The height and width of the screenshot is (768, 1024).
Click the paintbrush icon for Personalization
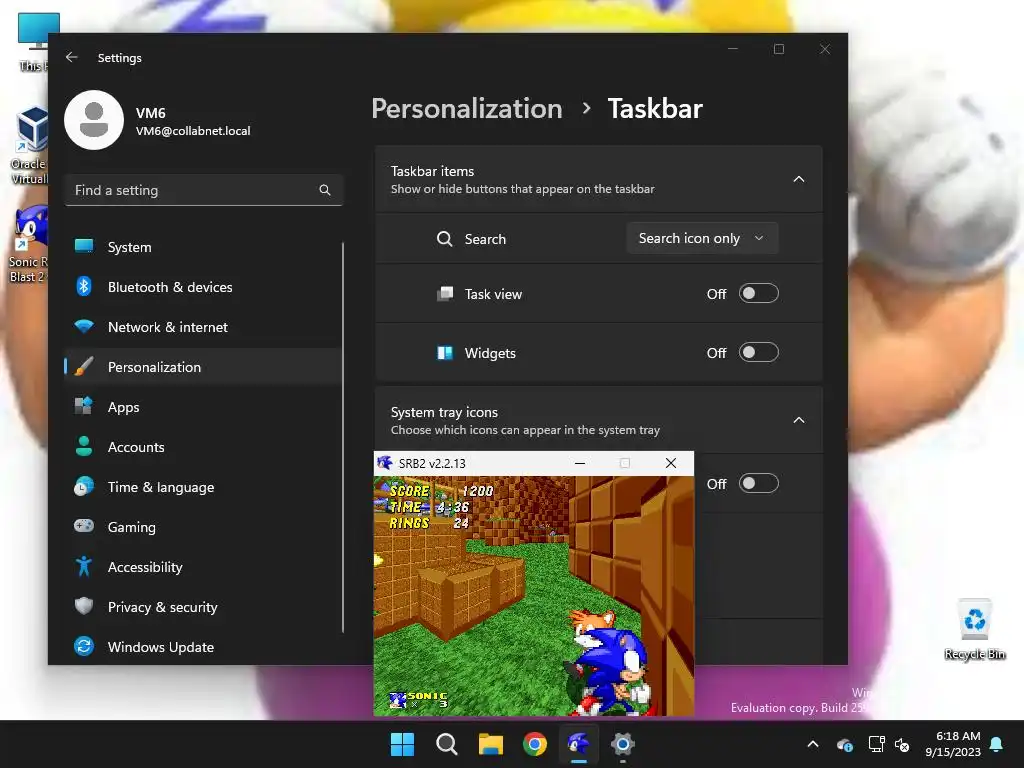84,366
